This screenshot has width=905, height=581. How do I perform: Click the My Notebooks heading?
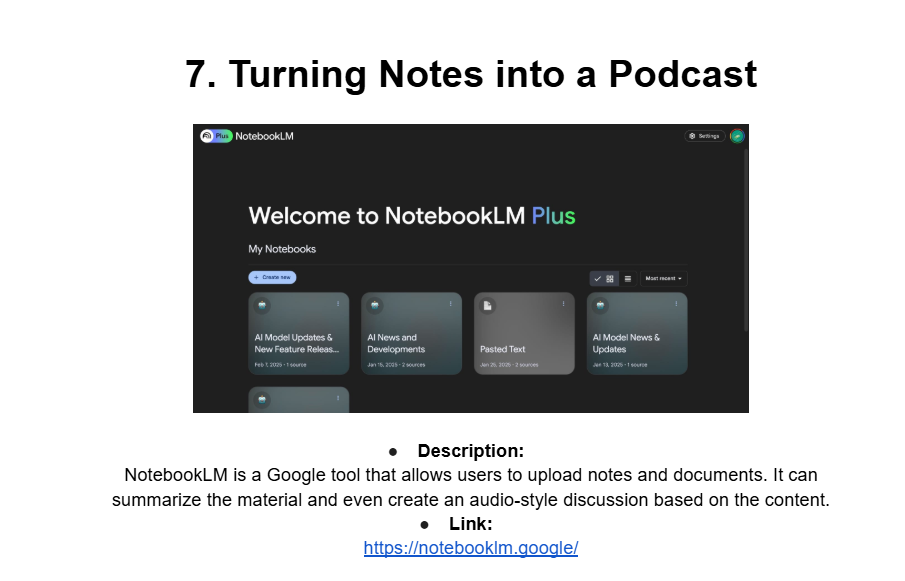coord(282,249)
